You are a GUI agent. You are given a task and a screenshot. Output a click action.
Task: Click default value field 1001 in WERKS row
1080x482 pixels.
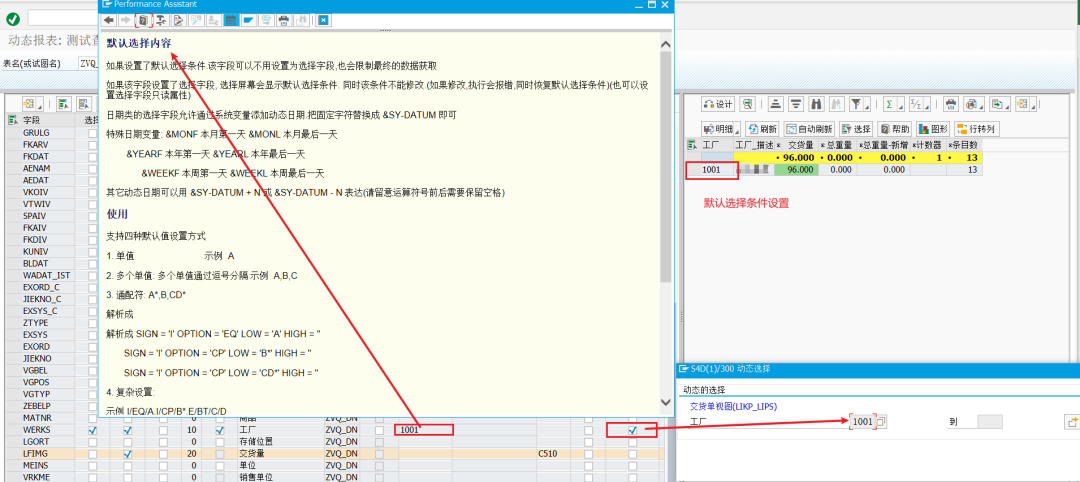425,430
